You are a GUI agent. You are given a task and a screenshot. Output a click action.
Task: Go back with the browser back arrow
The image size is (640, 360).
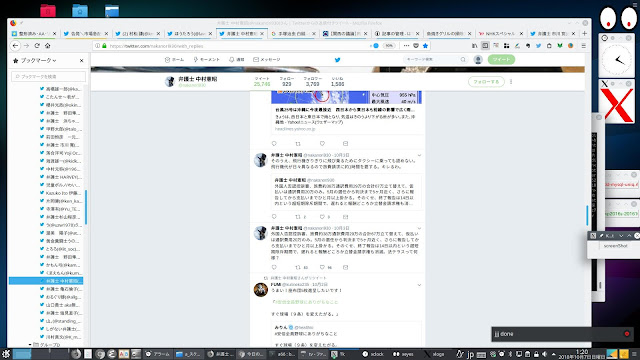[16, 46]
